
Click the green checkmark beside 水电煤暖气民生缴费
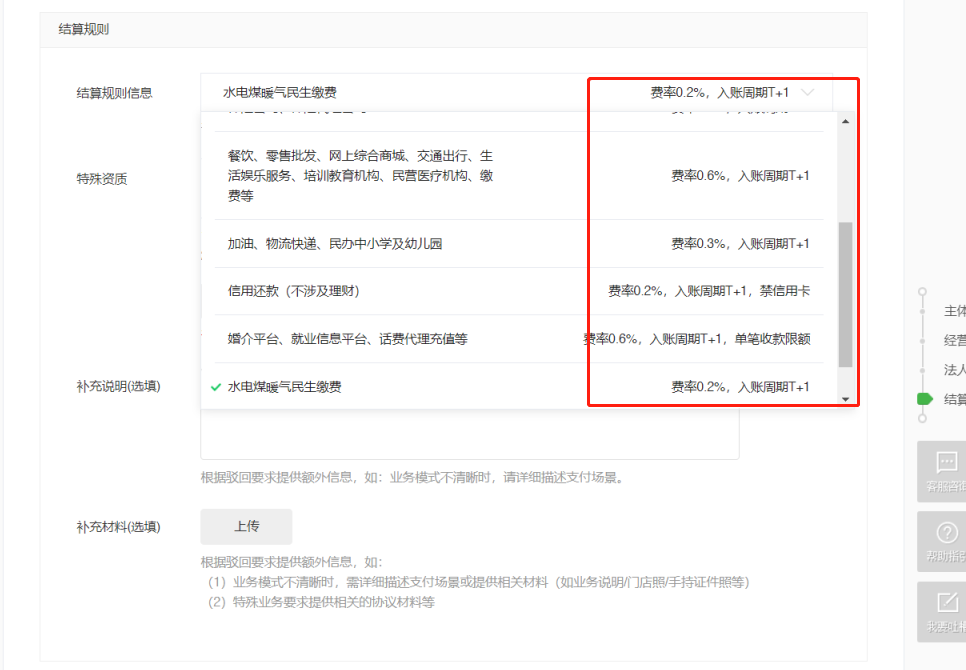tap(216, 387)
